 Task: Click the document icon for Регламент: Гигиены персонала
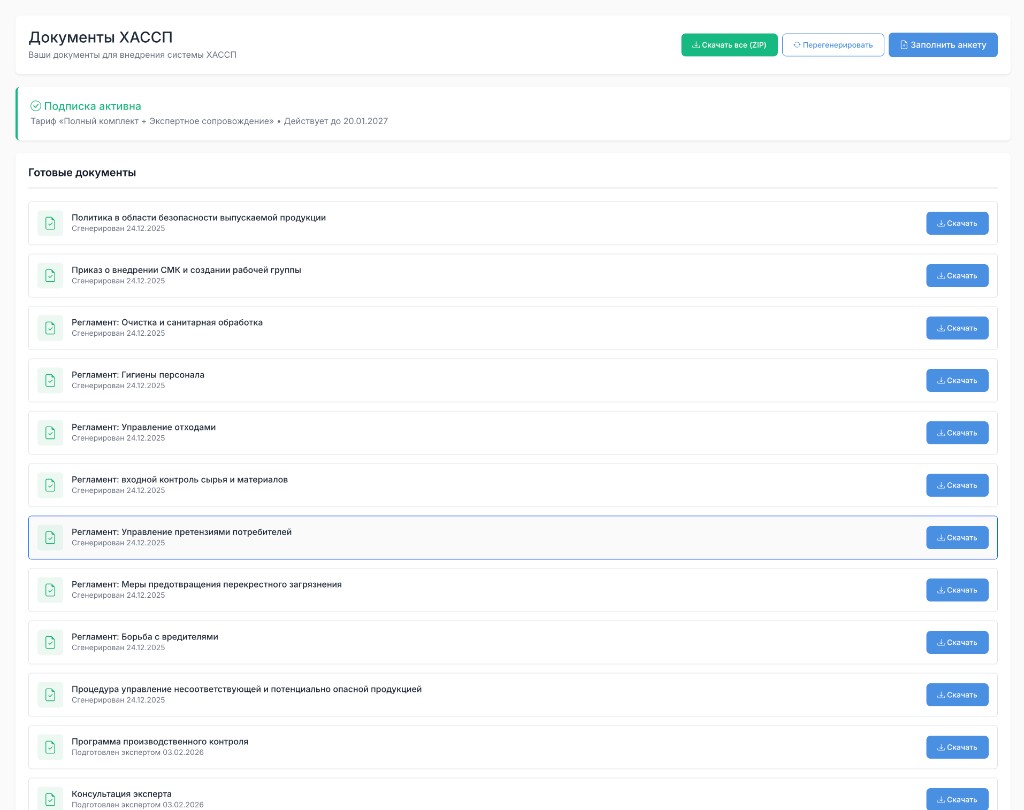pyautogui.click(x=50, y=380)
